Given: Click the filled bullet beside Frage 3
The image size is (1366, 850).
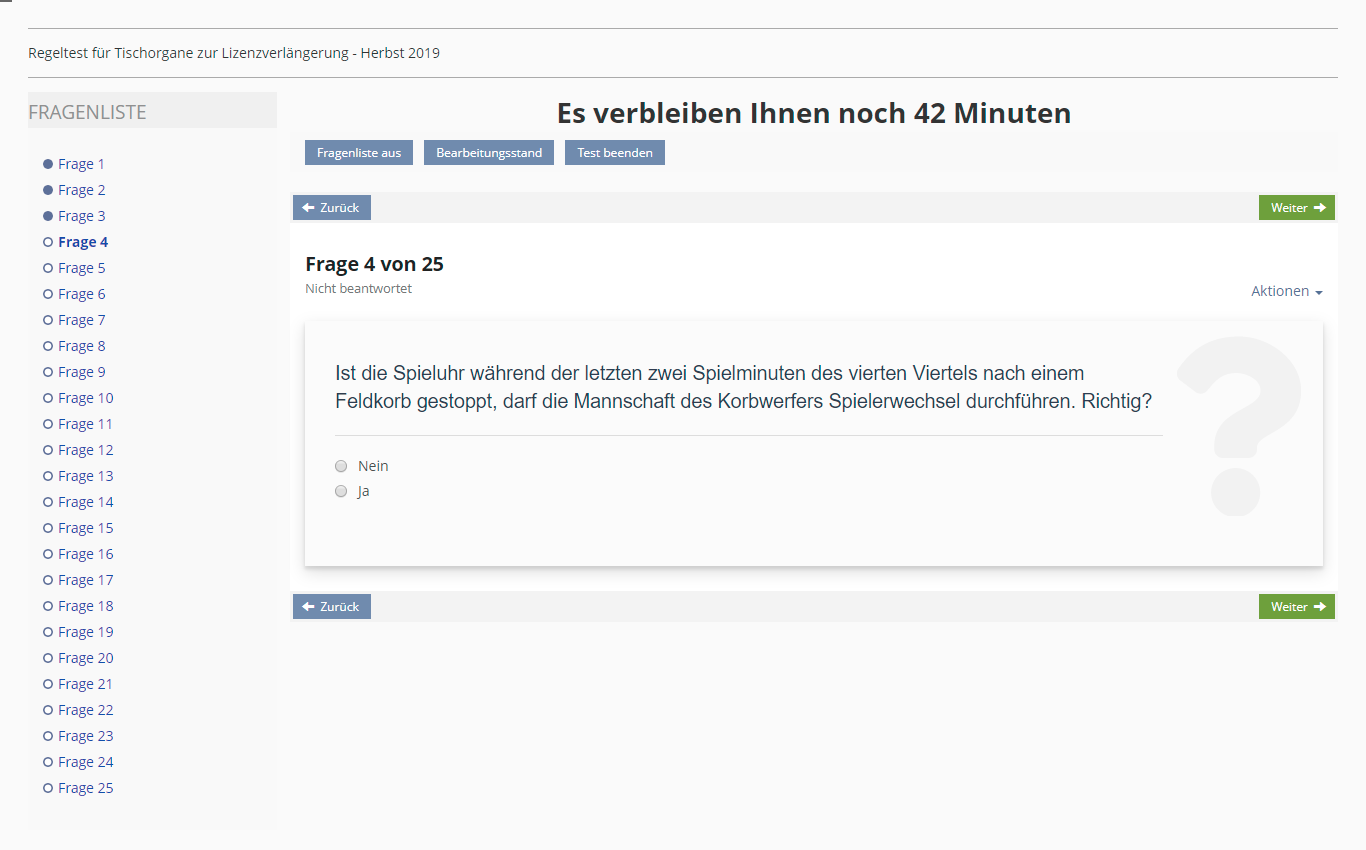Looking at the screenshot, I should pos(48,216).
